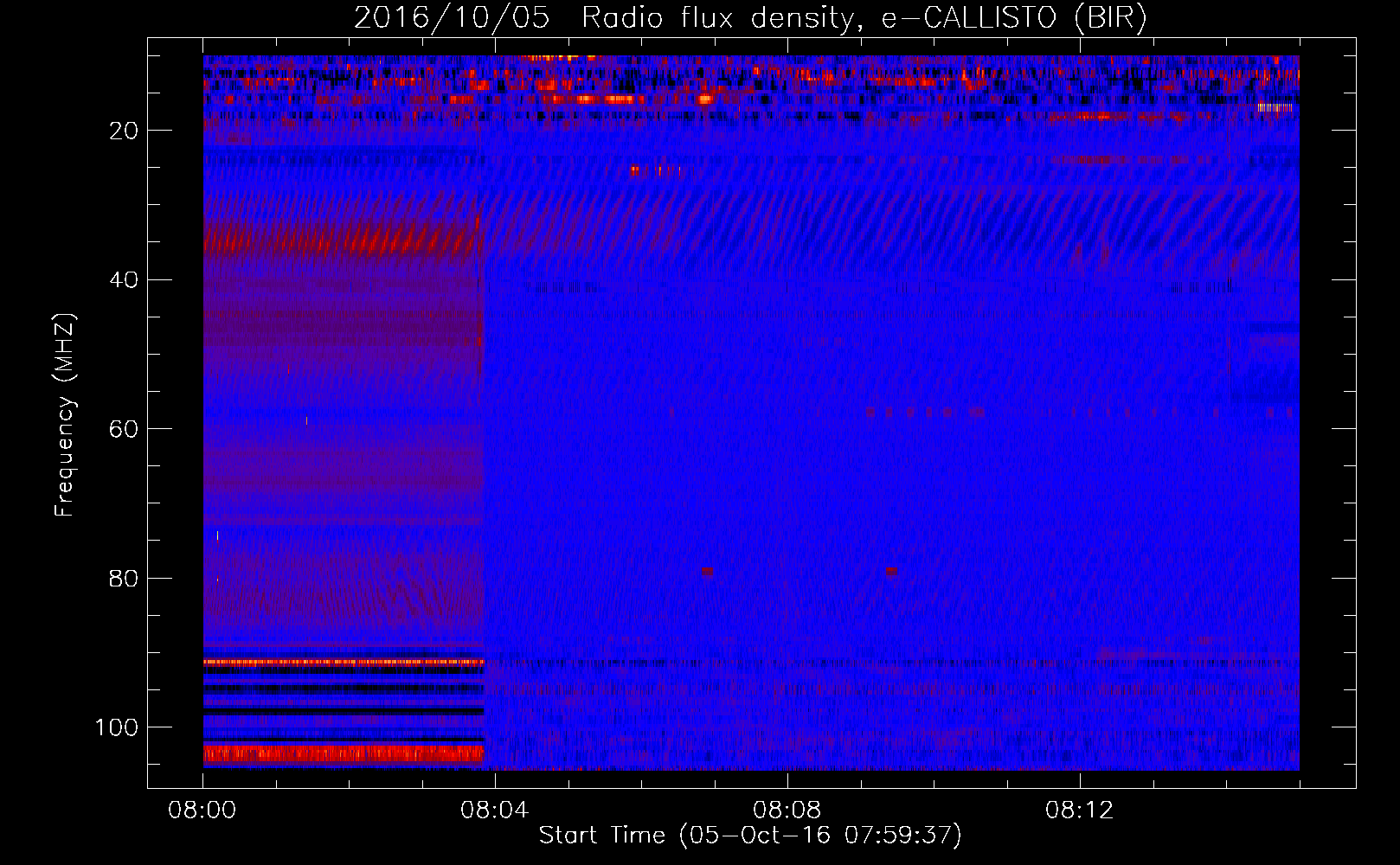Click the 60 frequency tick label
The image size is (1400, 865).
coord(125,429)
